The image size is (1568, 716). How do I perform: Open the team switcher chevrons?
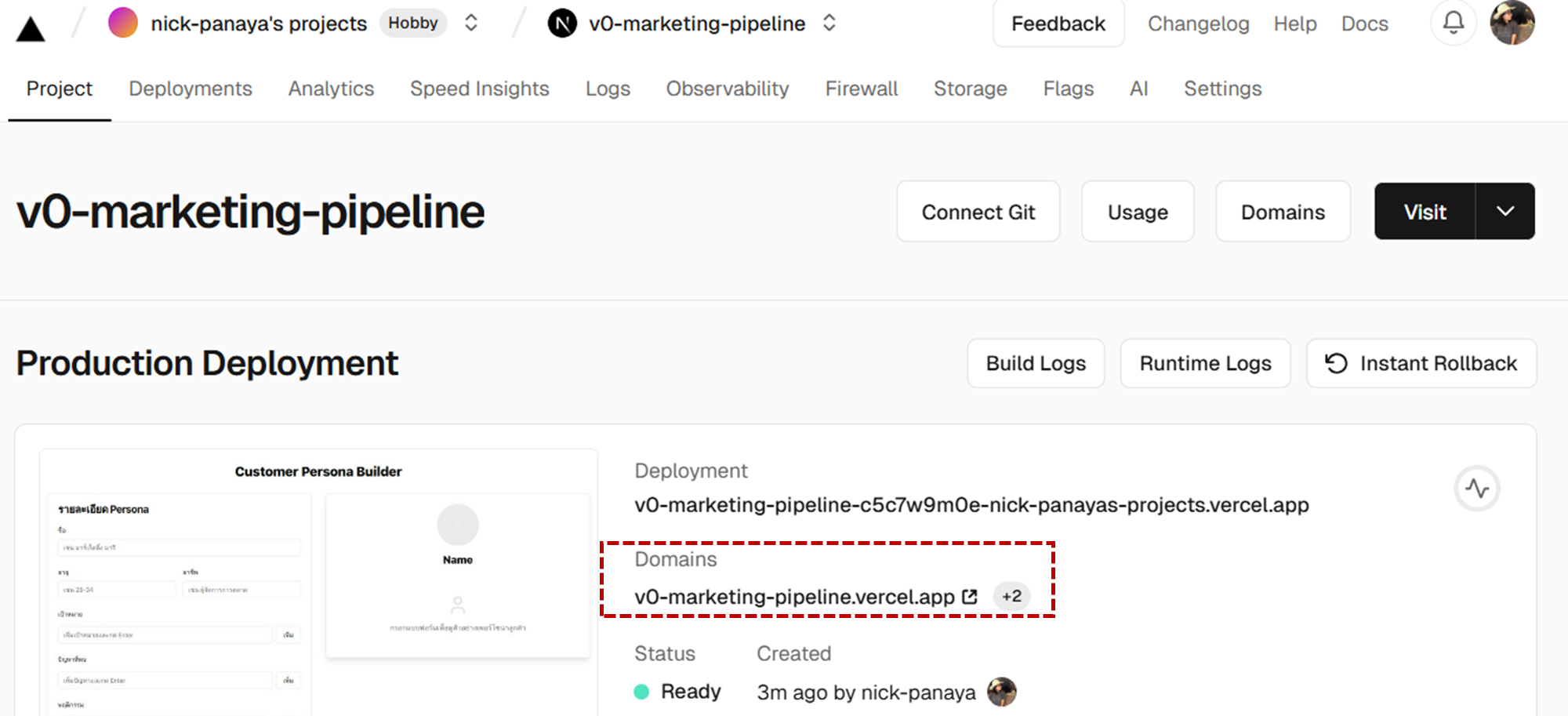point(470,23)
